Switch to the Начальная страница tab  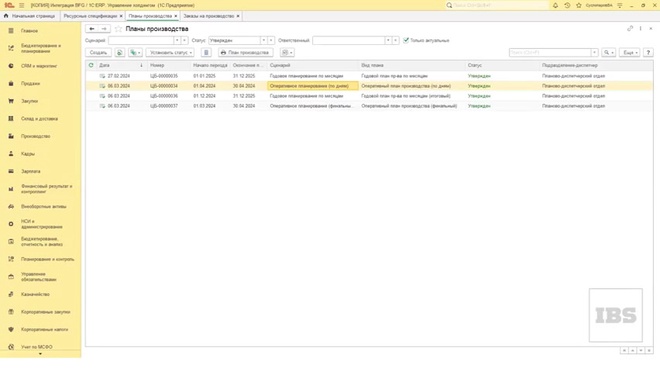coord(29,16)
